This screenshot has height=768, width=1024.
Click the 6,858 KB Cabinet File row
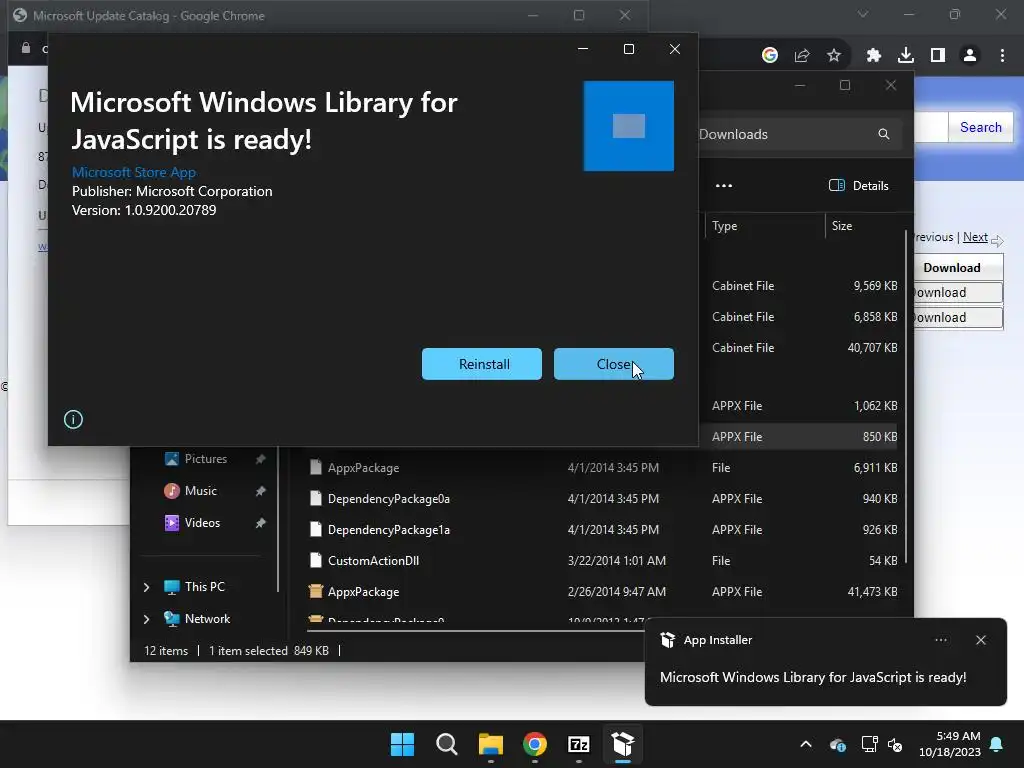[x=798, y=317]
